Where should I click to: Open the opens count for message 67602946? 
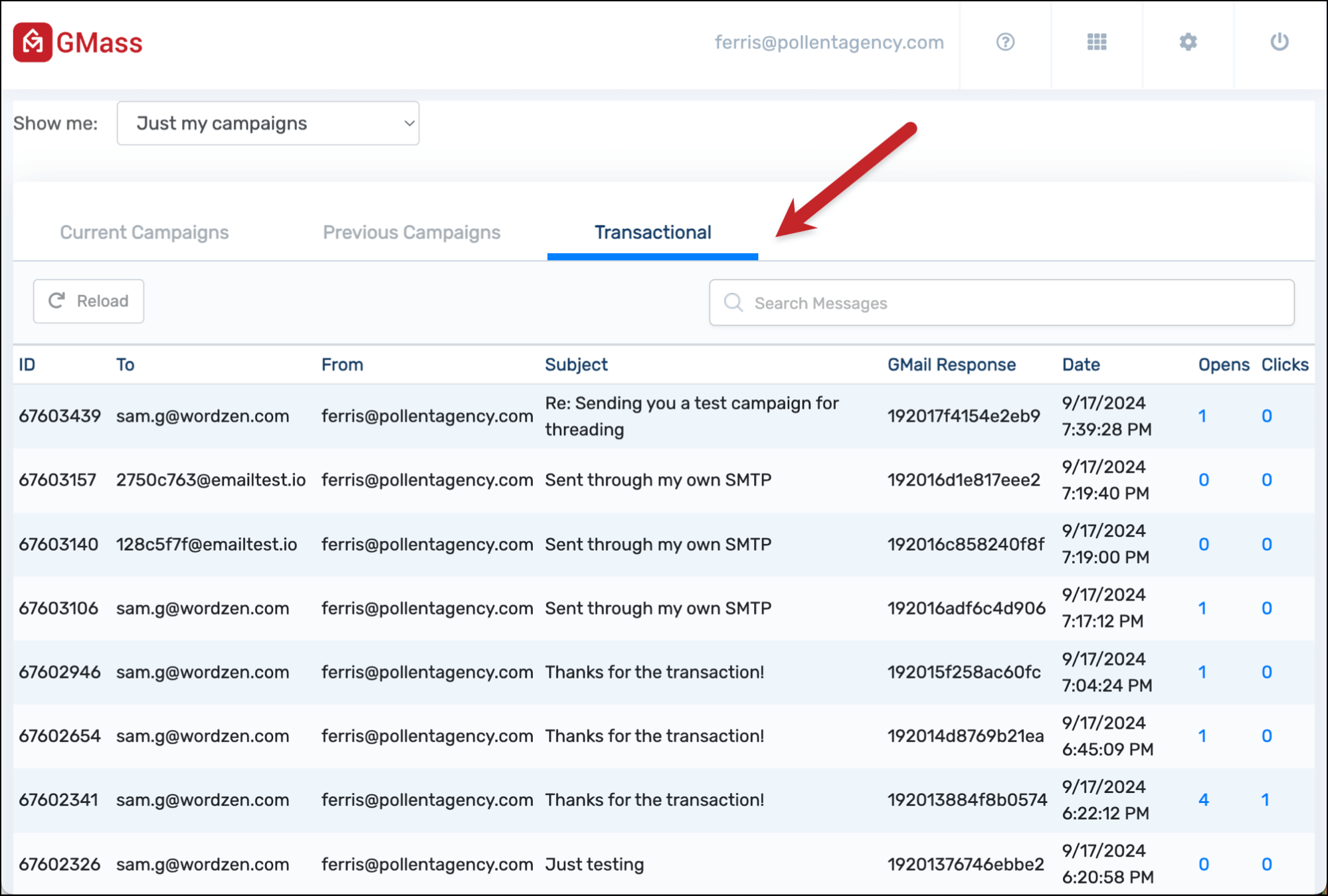click(1202, 672)
